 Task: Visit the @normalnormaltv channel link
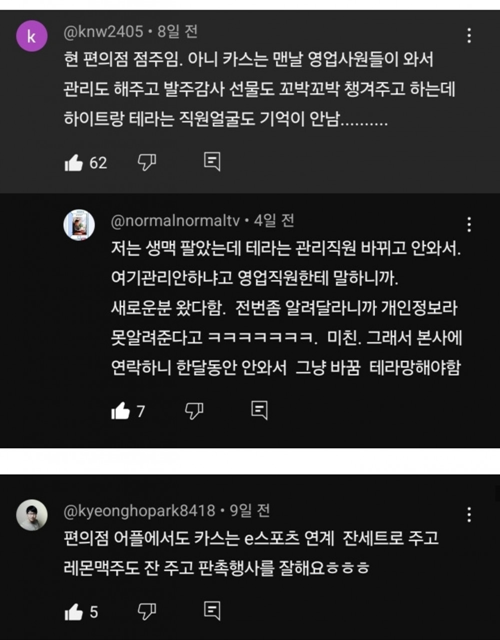pyautogui.click(x=176, y=221)
